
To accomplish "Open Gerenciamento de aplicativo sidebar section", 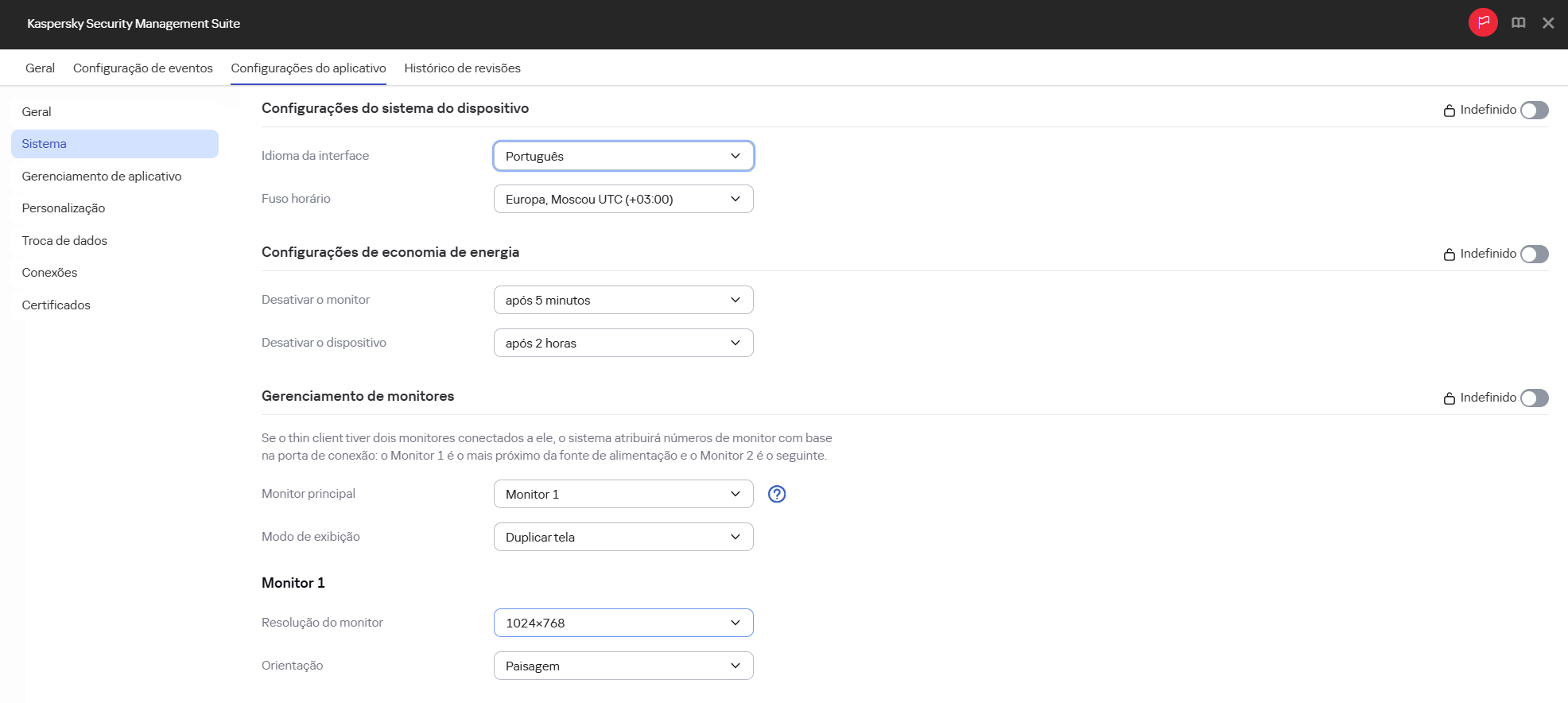I will click(x=114, y=176).
